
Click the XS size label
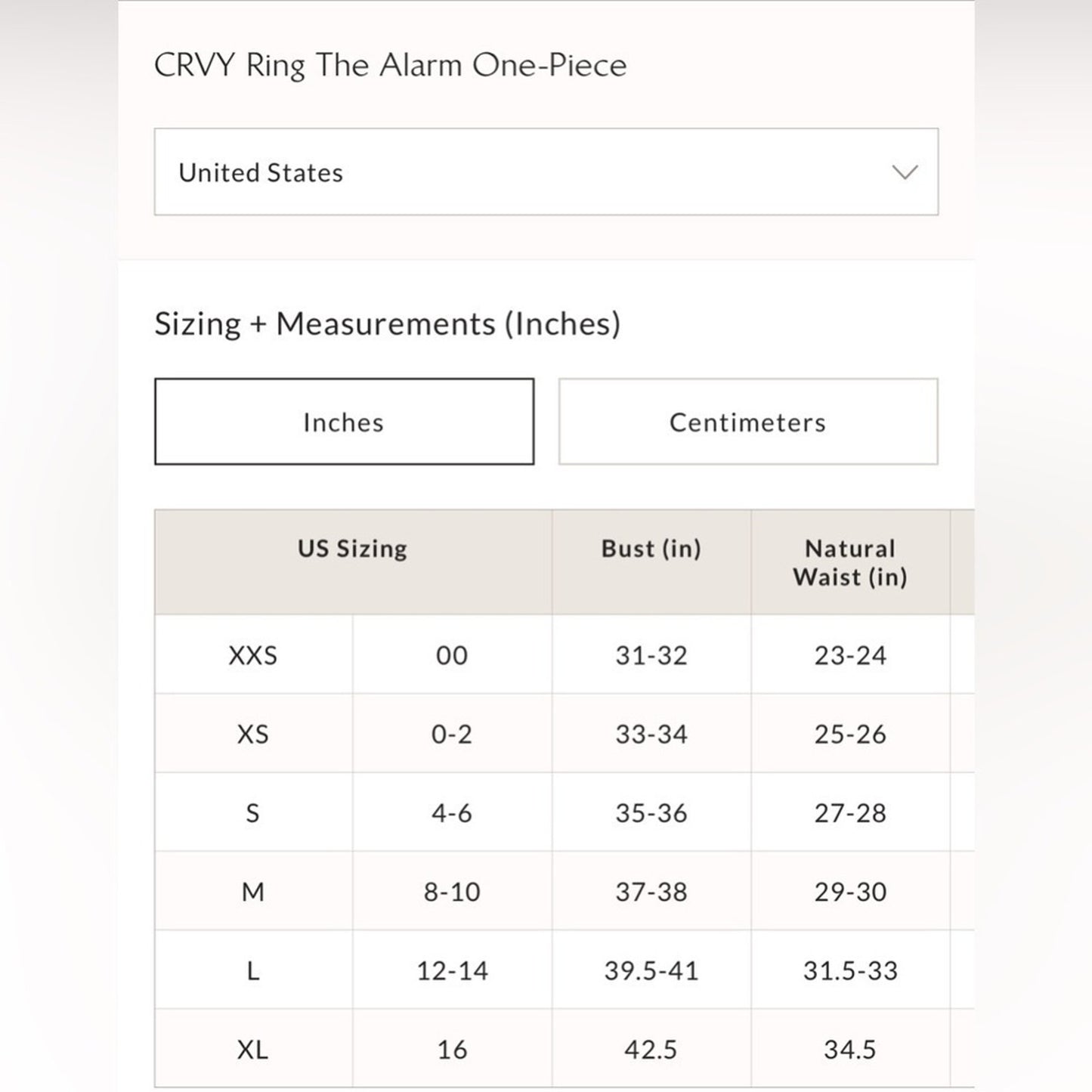(253, 734)
